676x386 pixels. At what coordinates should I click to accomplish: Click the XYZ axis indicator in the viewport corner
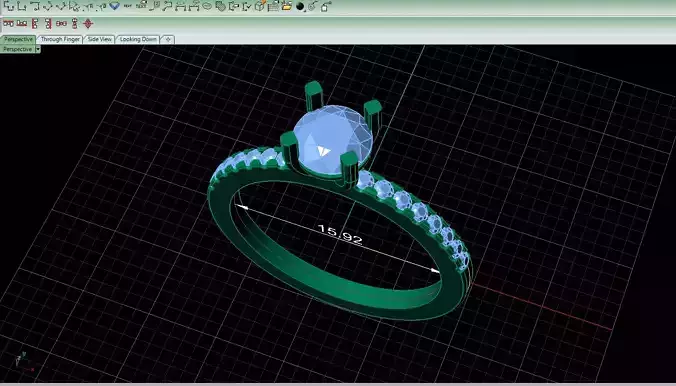24,361
